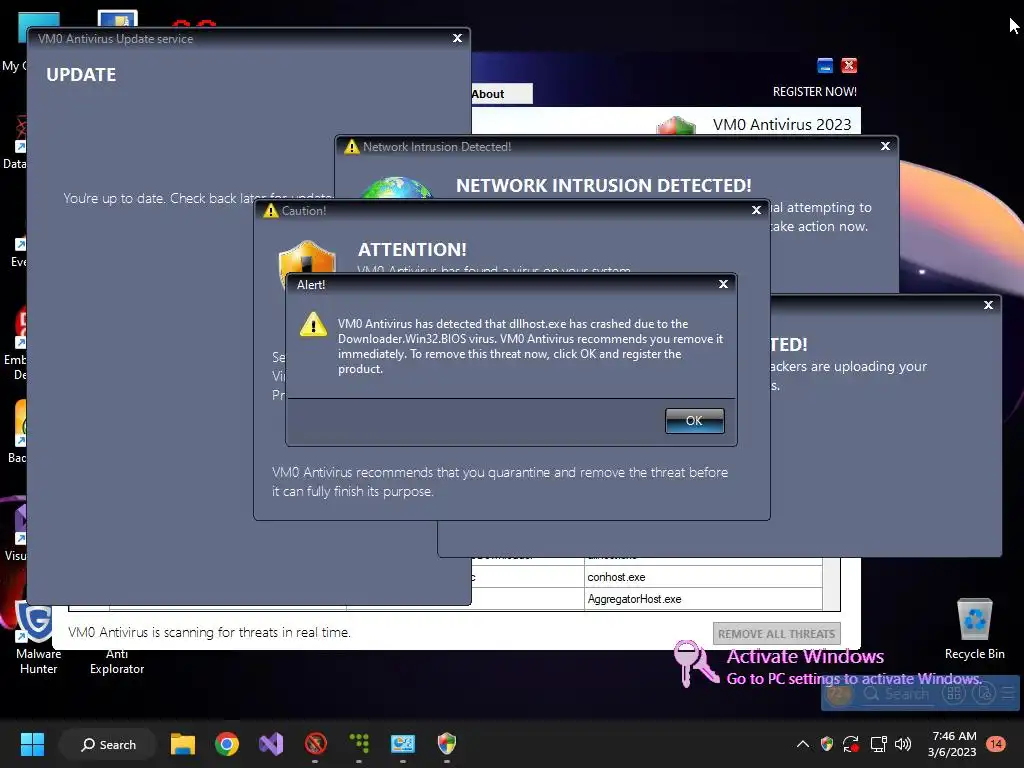This screenshot has height=768, width=1024.
Task: Click OK in the Alert dialog
Action: (694, 421)
